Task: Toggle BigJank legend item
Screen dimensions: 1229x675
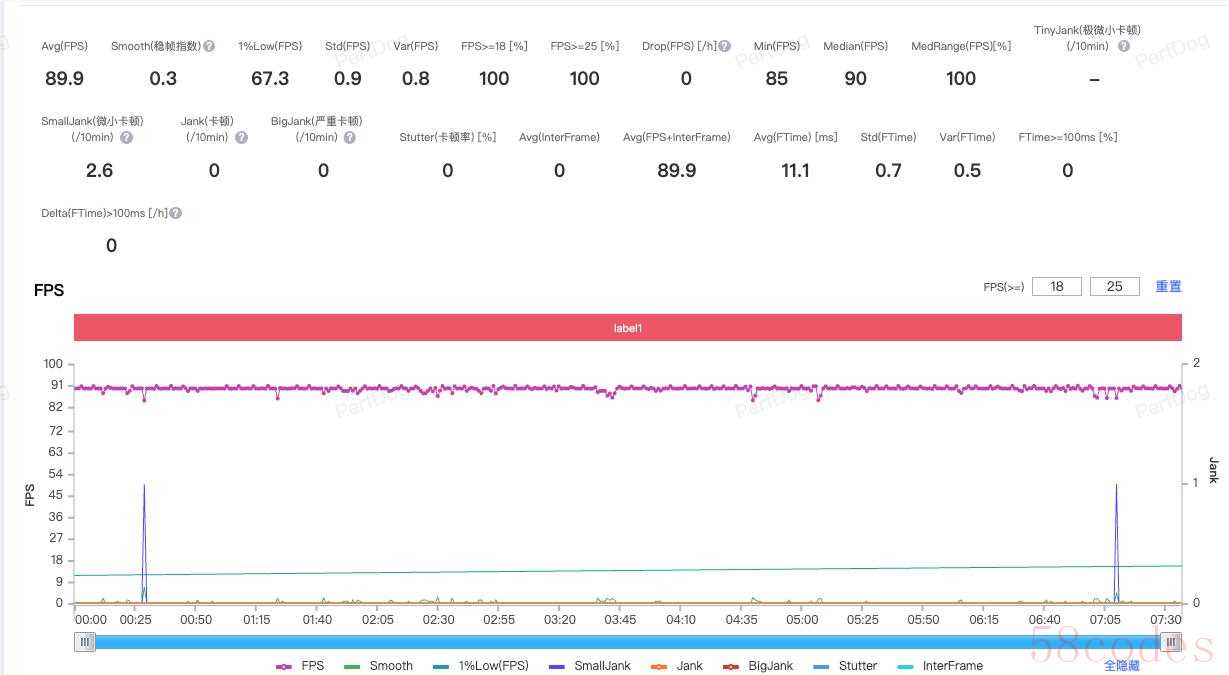Action: point(758,666)
